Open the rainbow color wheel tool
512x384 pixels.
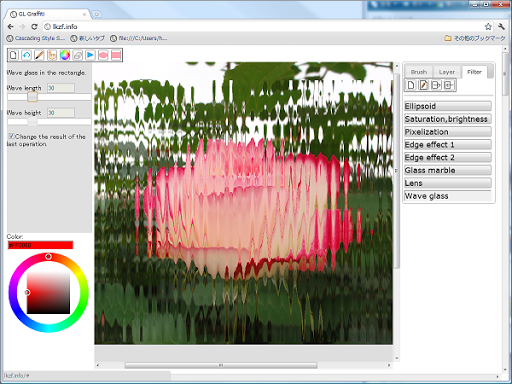(x=65, y=55)
